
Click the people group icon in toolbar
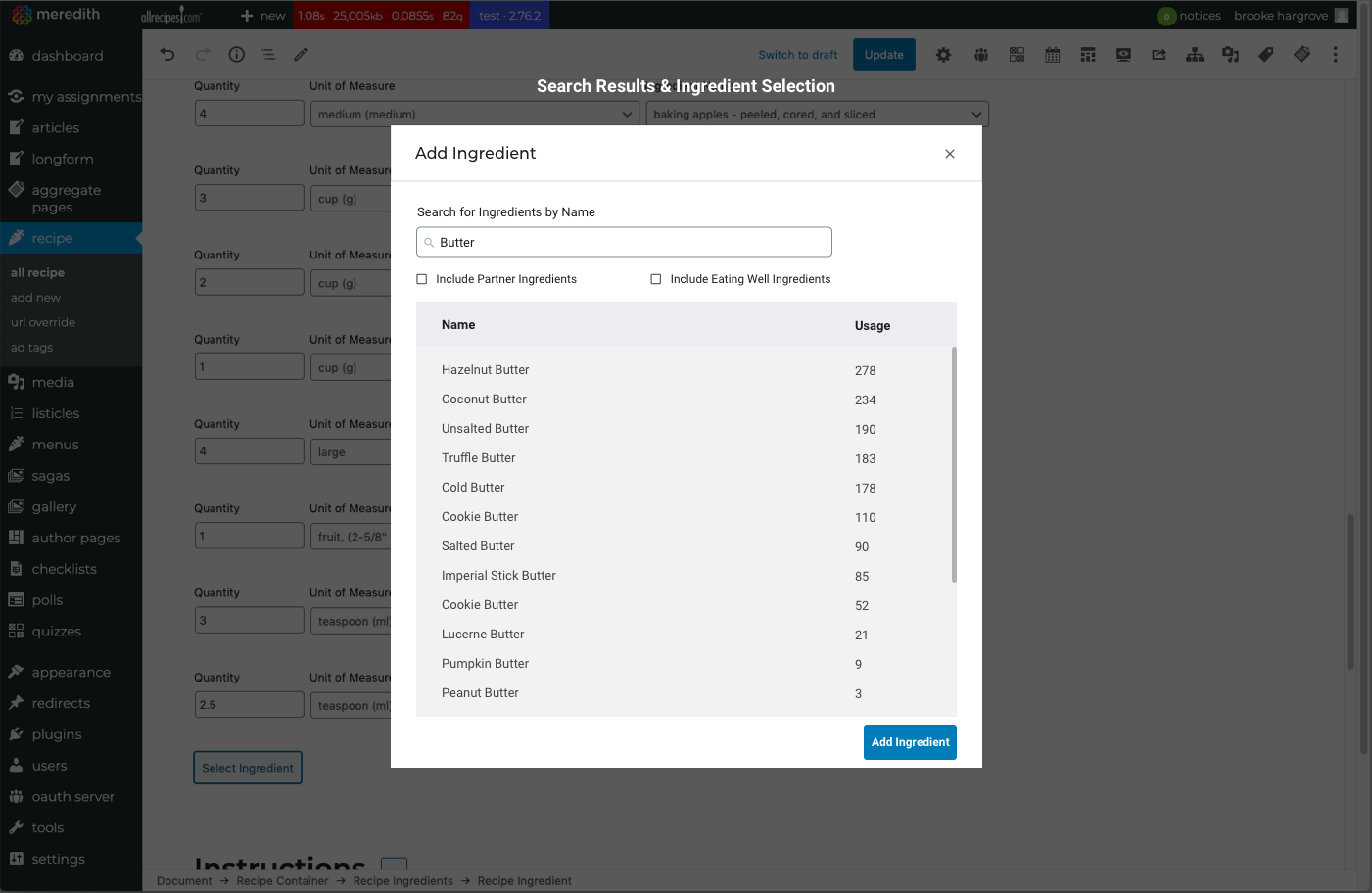(981, 55)
